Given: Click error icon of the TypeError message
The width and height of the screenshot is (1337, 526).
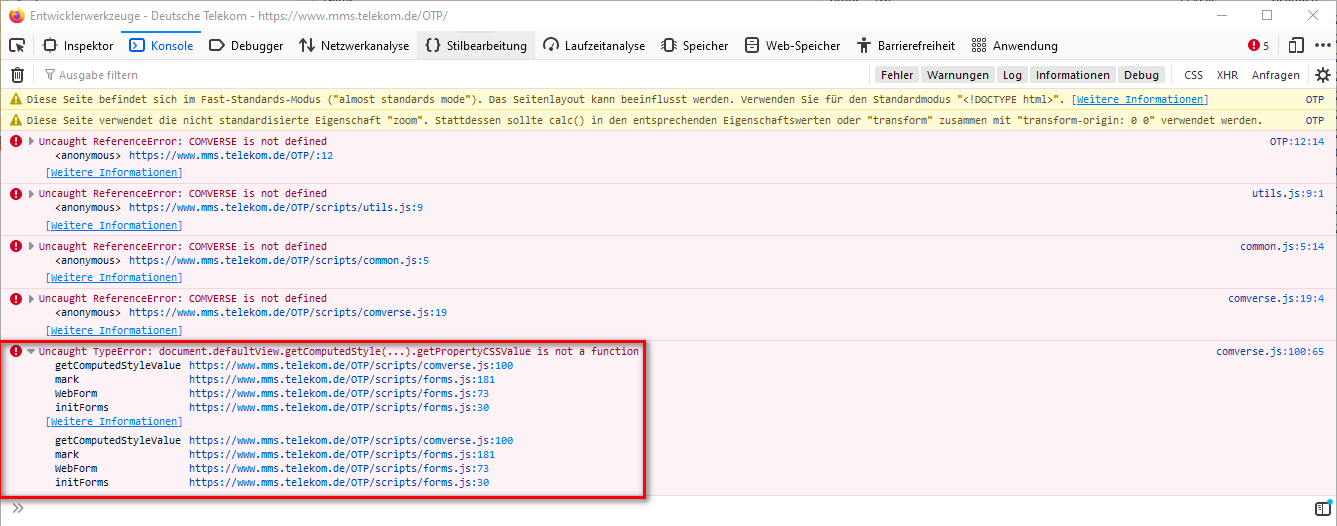Looking at the screenshot, I should pyautogui.click(x=16, y=351).
